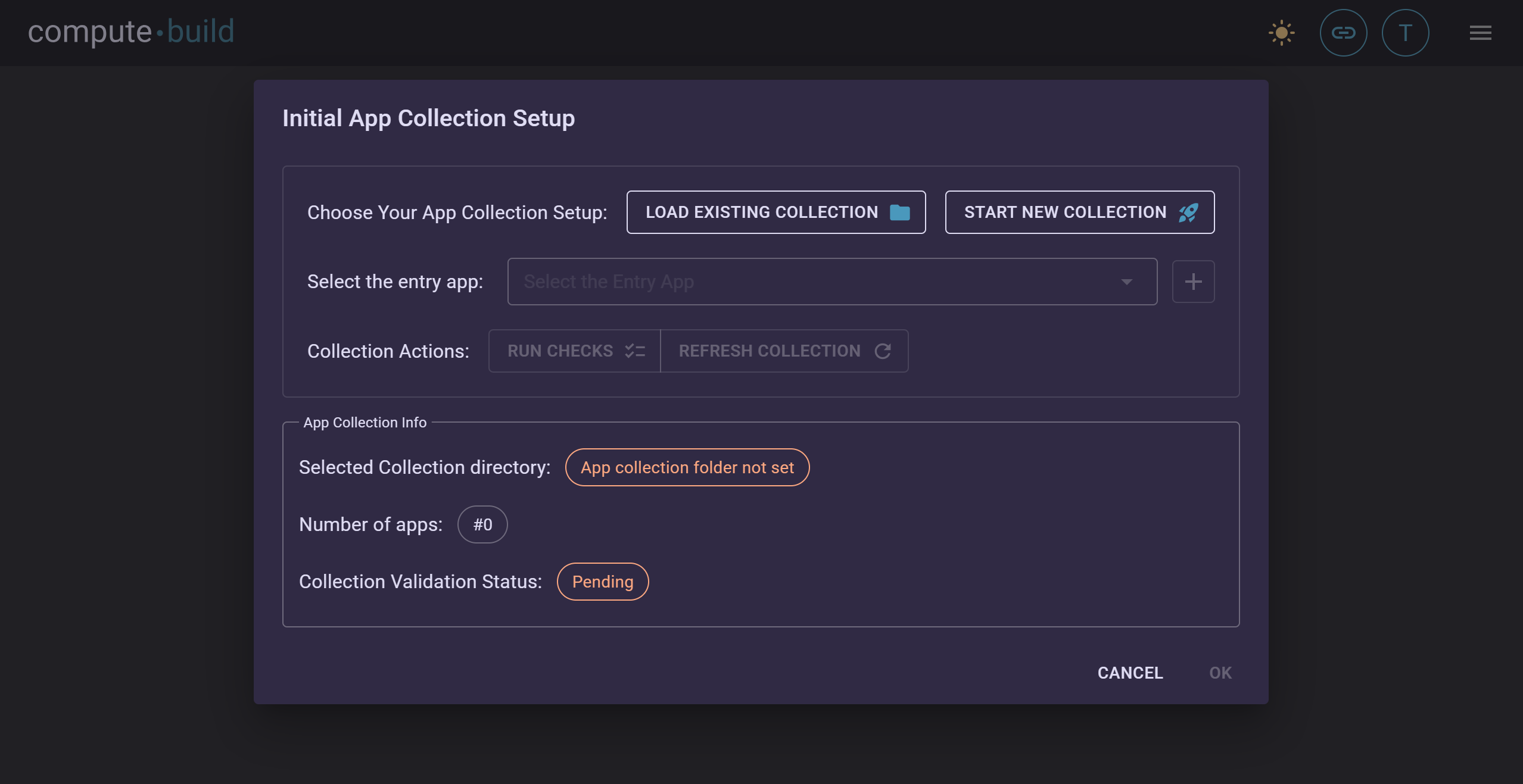Click the compute·build logo
This screenshot has height=784, width=1523.
[131, 31]
